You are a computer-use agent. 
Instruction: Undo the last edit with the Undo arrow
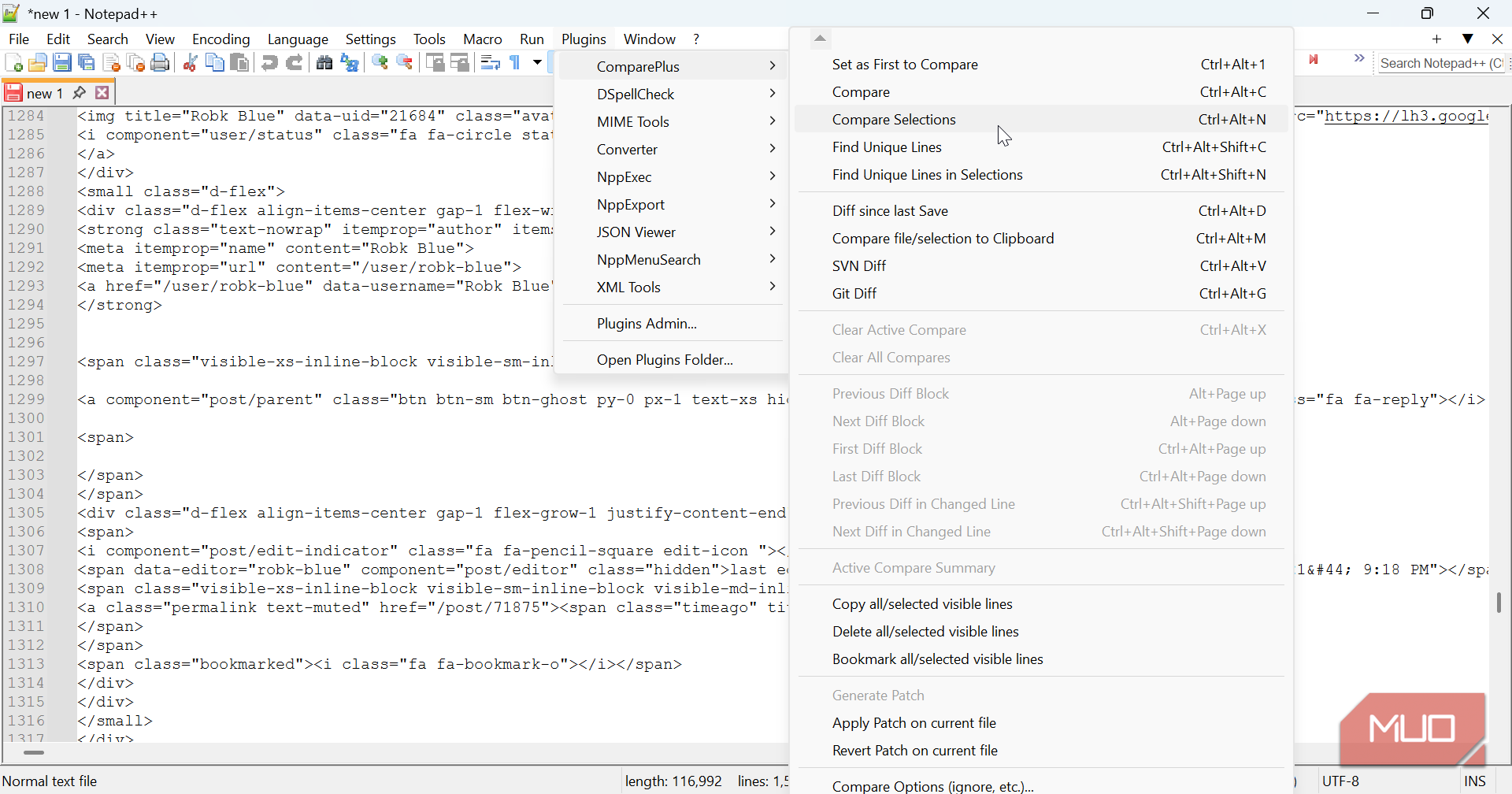[x=269, y=63]
